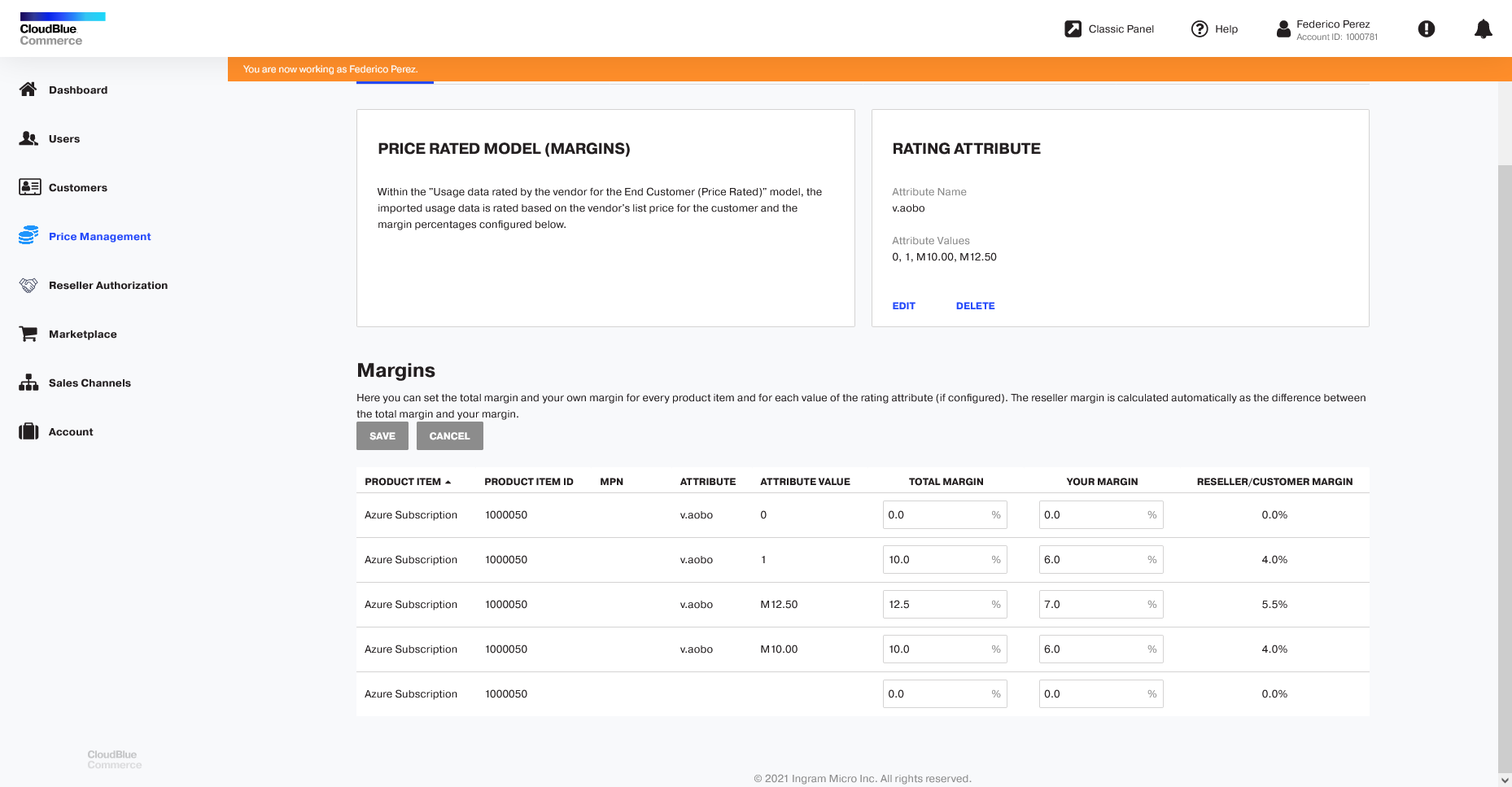
Task: Open the exclamation alert icon
Action: tap(1427, 28)
